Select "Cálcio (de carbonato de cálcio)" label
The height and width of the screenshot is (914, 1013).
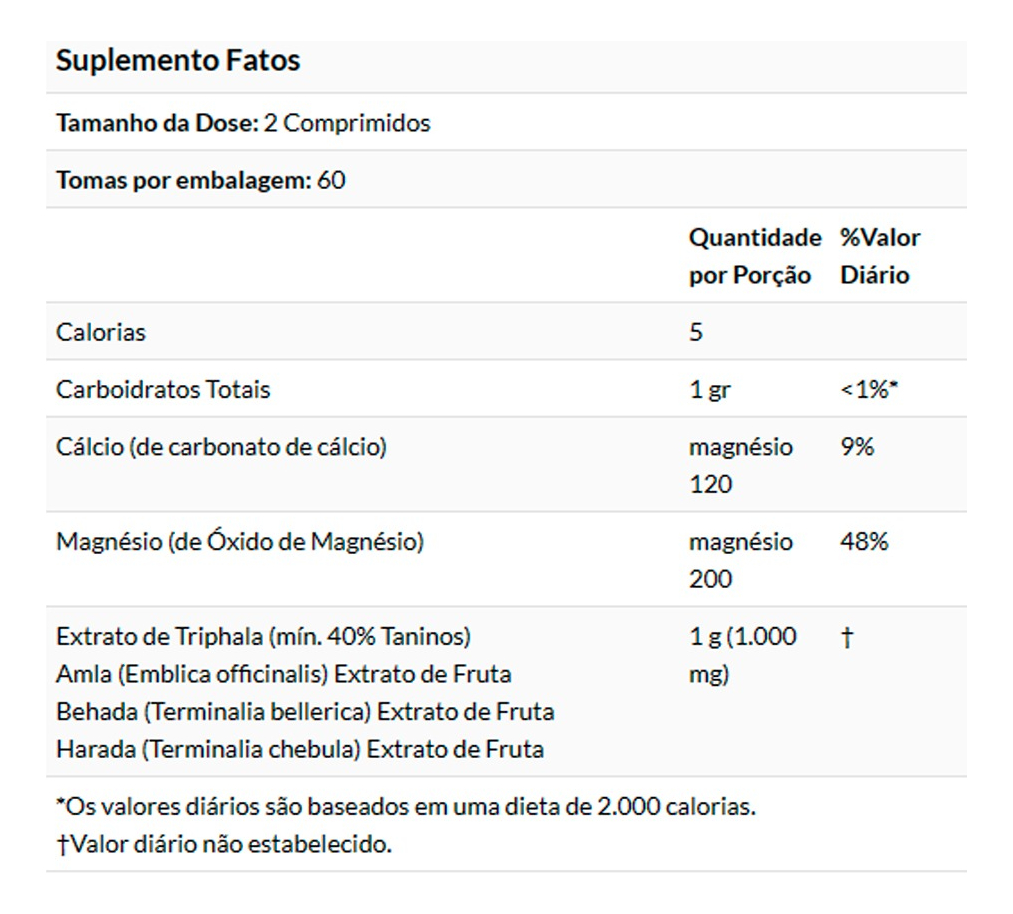pyautogui.click(x=221, y=447)
